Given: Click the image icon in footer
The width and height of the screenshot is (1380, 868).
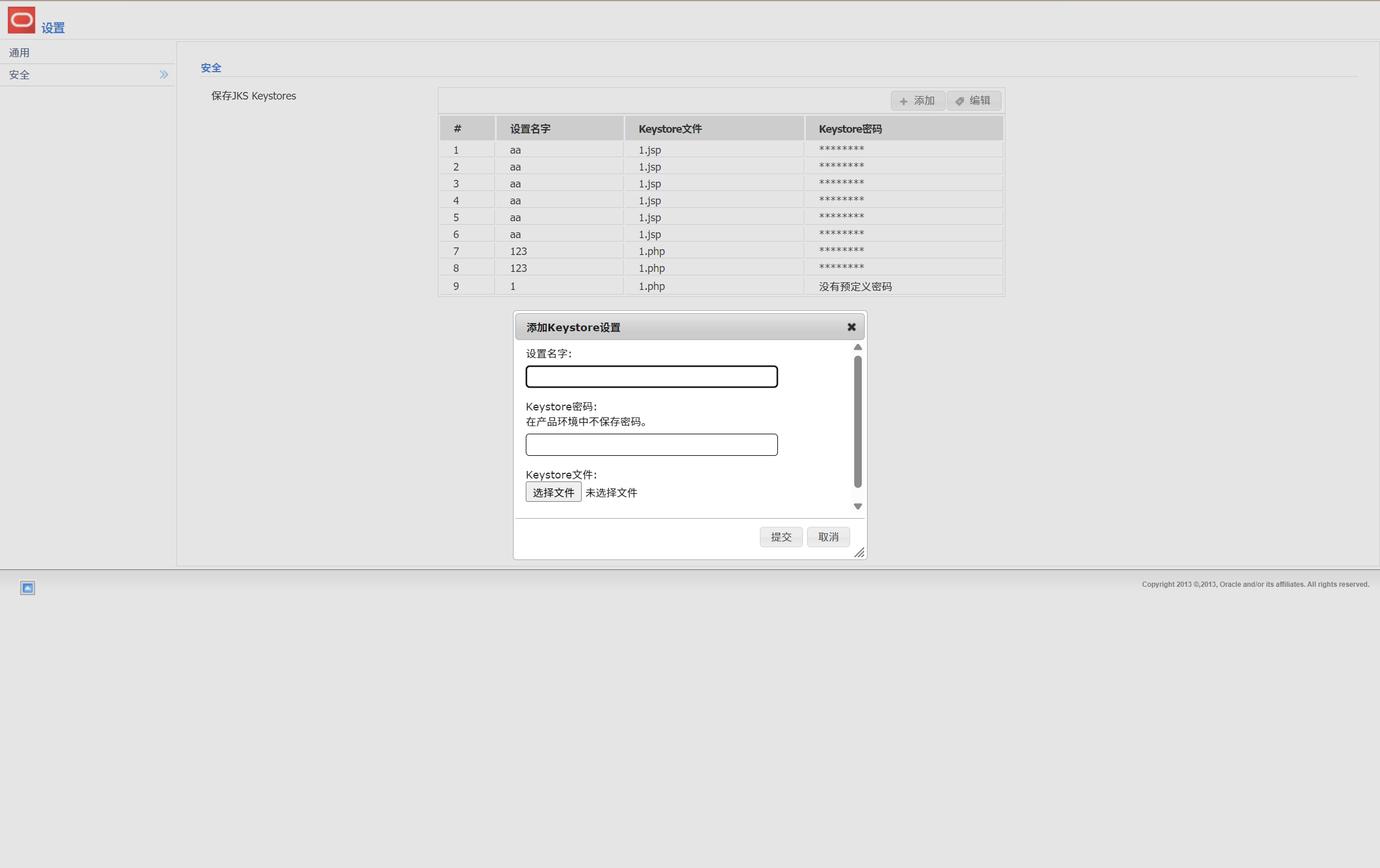Looking at the screenshot, I should pyautogui.click(x=27, y=588).
